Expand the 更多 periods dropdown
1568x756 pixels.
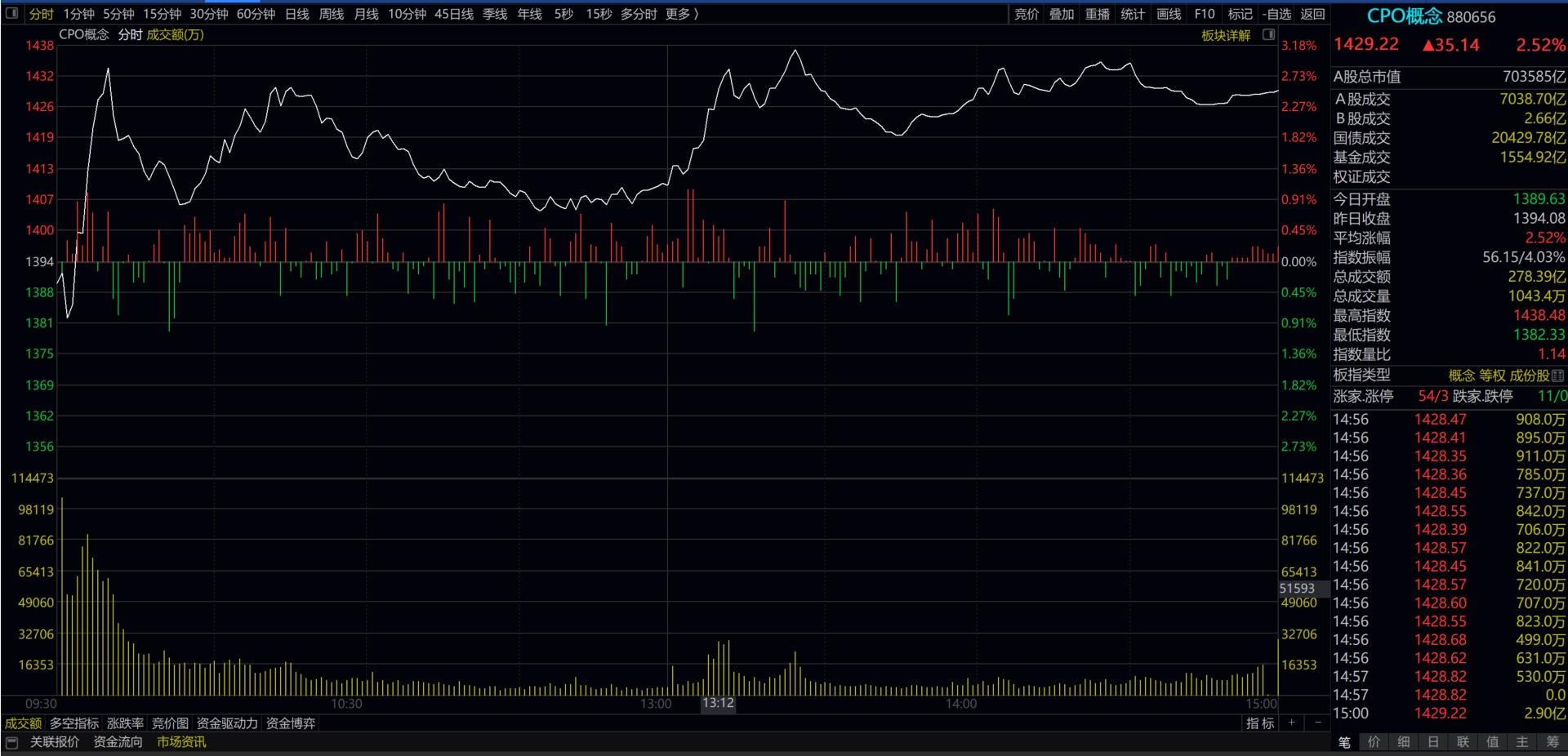tap(682, 14)
